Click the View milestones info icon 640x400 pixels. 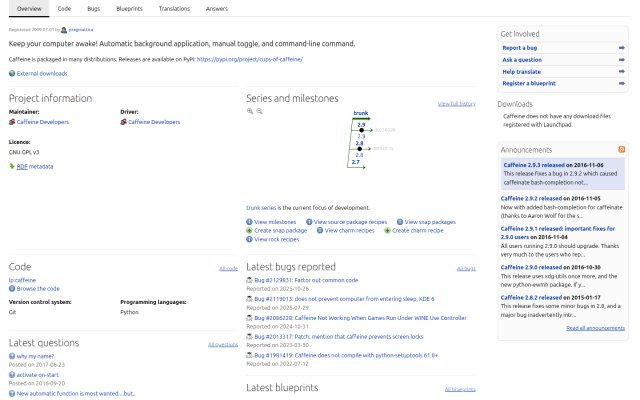pyautogui.click(x=249, y=222)
